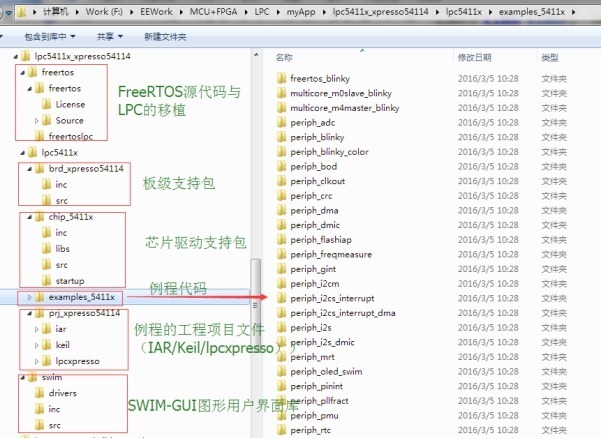Click the periph_rtc folder icon
This screenshot has height=439, width=601.
[x=281, y=430]
